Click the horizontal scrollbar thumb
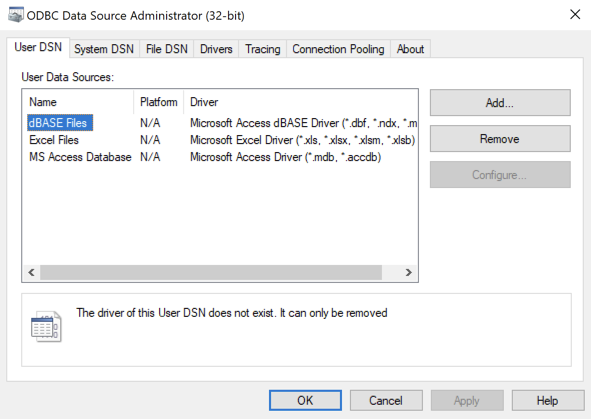 211,272
